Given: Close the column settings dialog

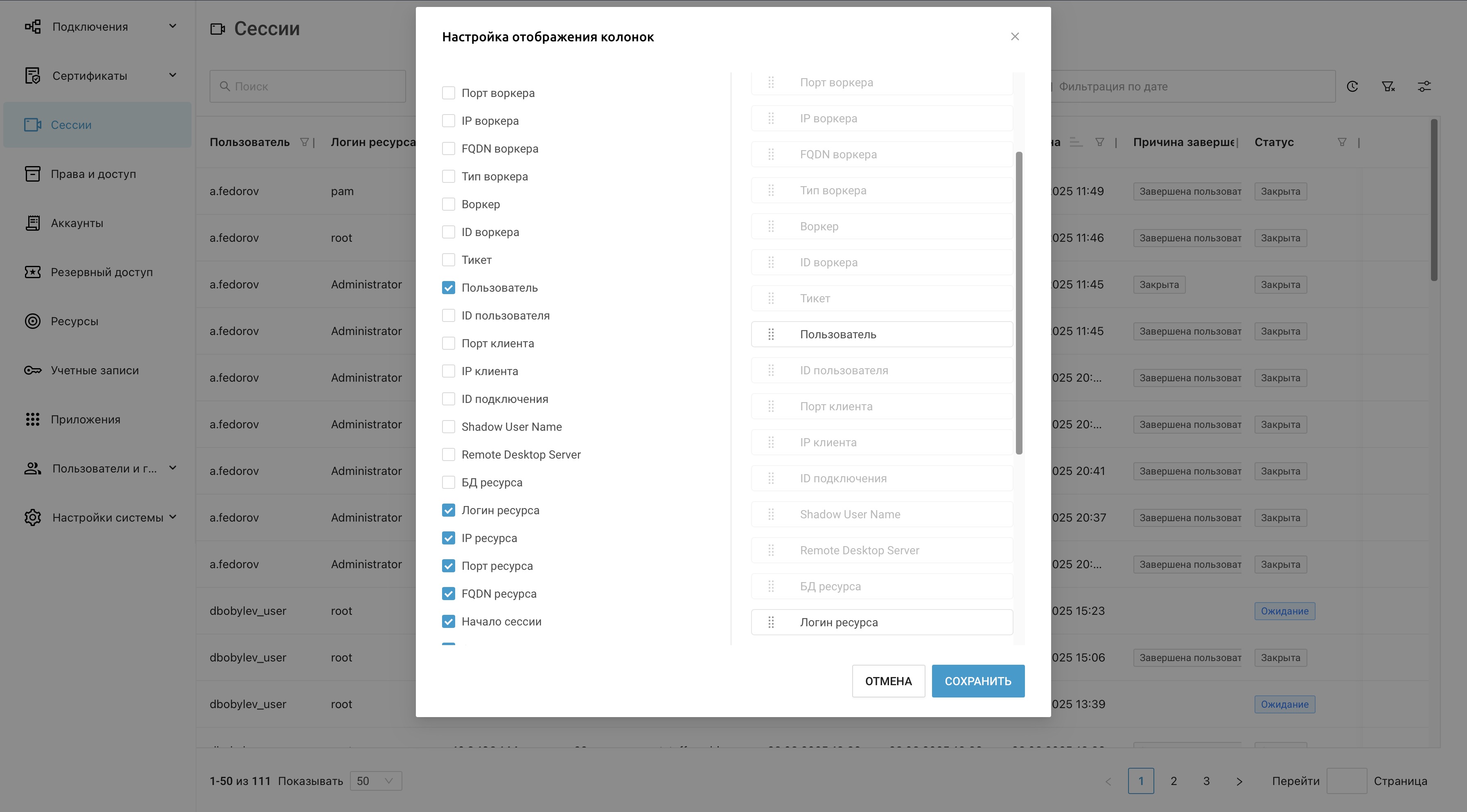Looking at the screenshot, I should [1015, 36].
